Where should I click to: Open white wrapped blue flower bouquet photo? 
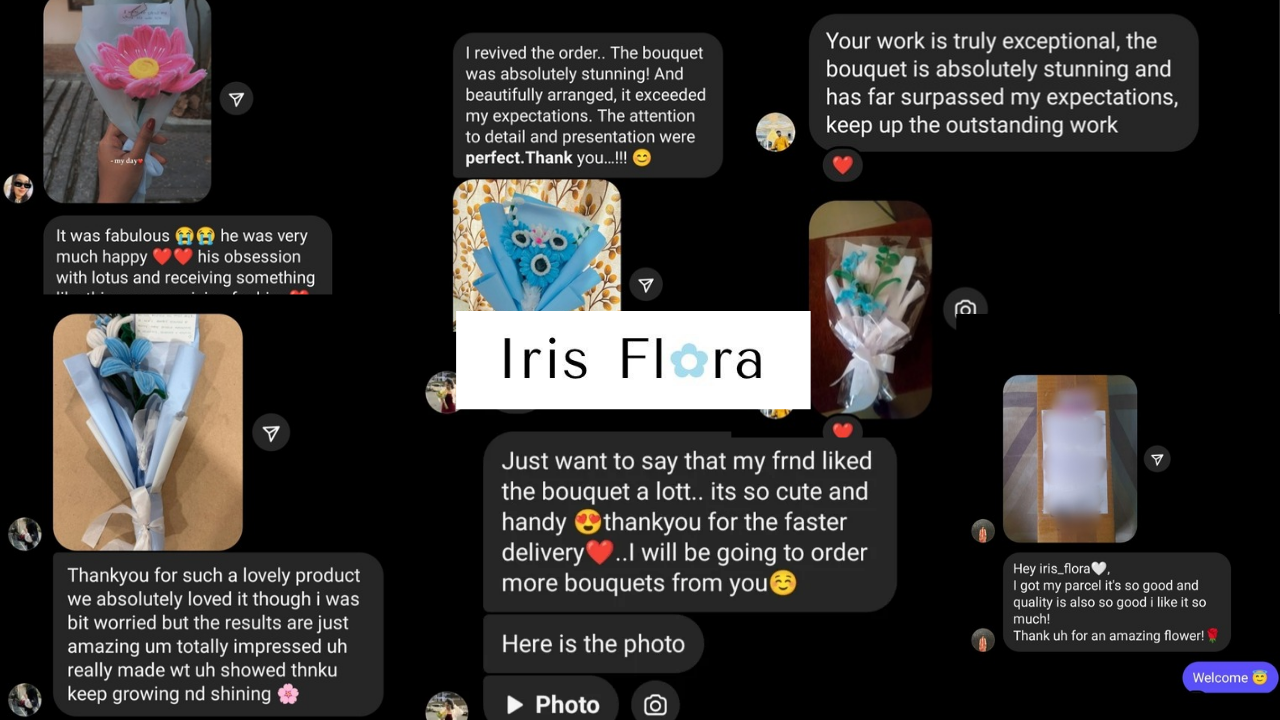click(870, 309)
